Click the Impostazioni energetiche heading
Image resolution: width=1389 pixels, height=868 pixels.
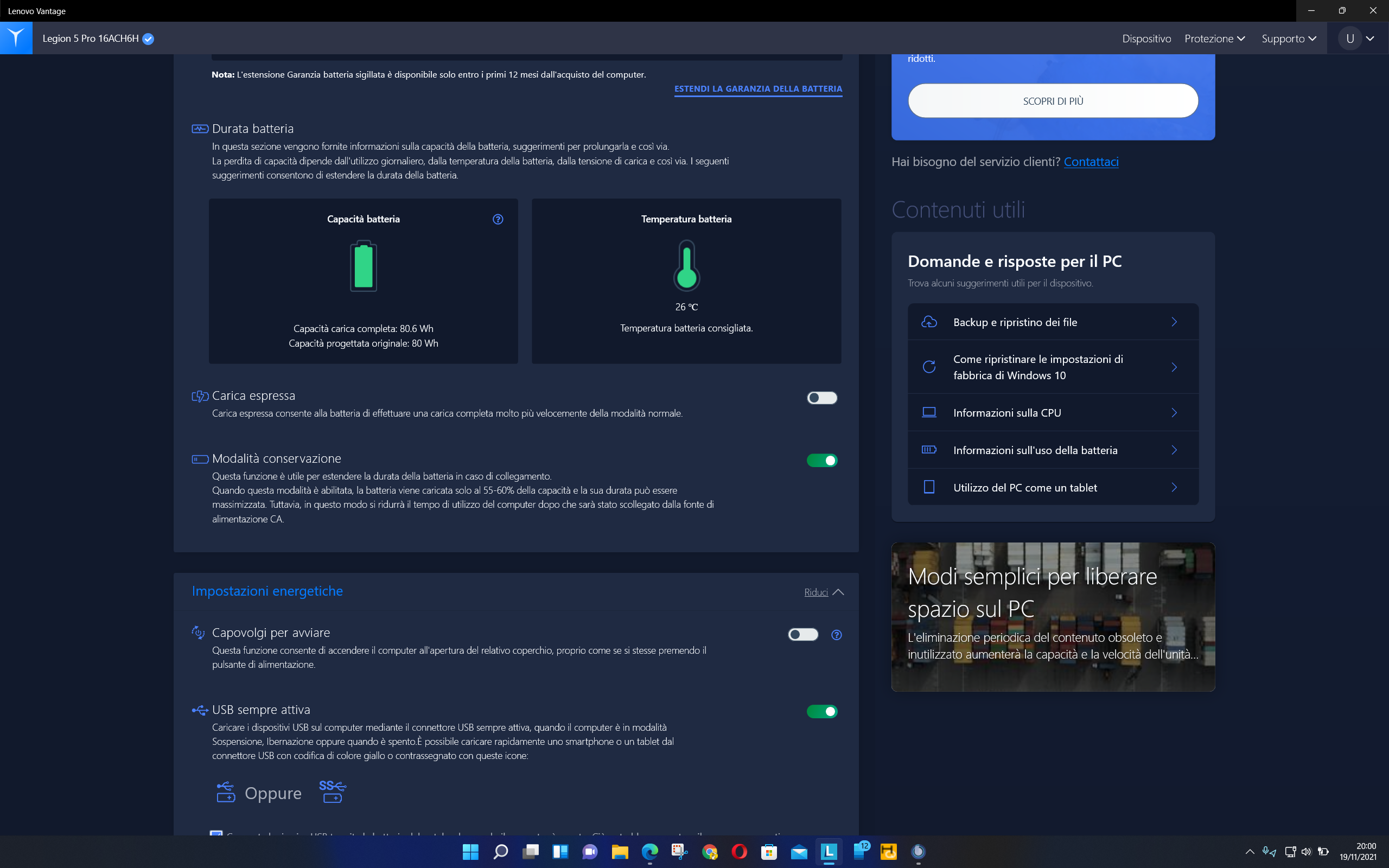point(267,591)
